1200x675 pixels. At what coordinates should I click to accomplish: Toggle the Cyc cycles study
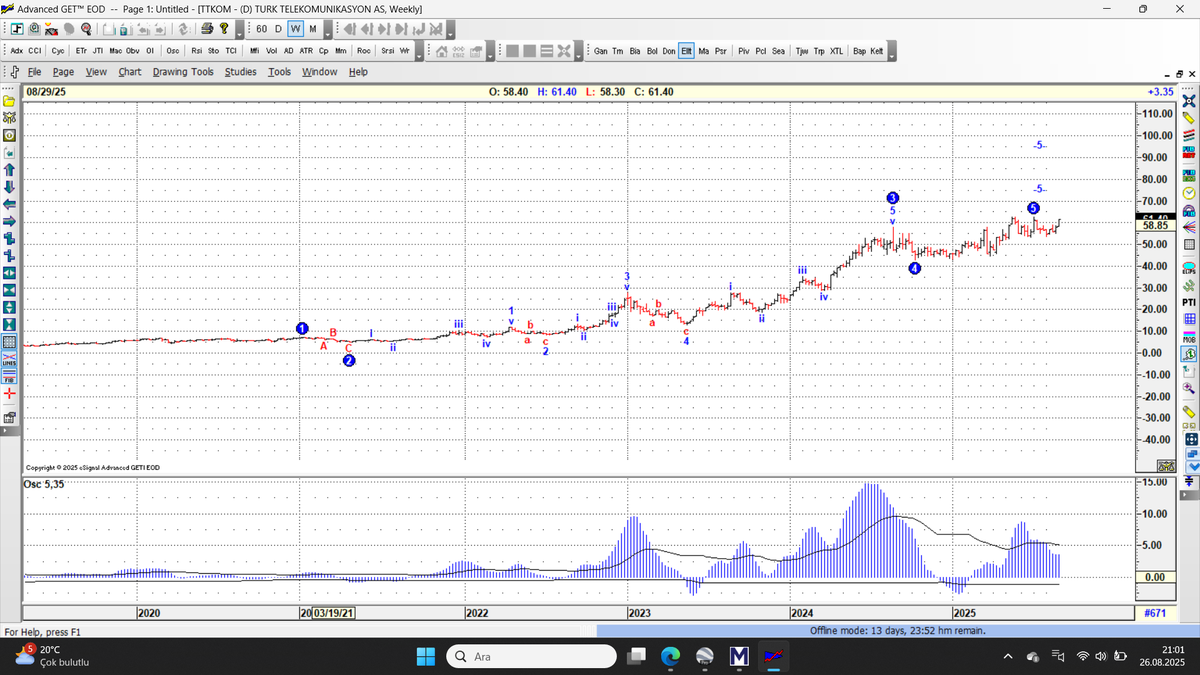tap(58, 49)
